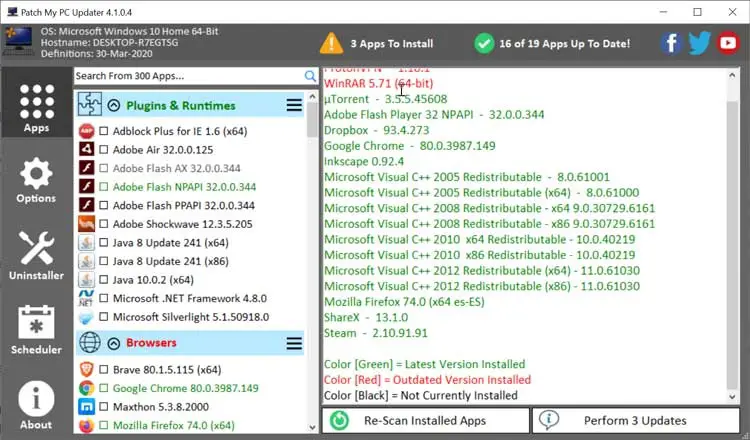Click the WinRAR 5.71 (64-bit) entry
This screenshot has width=750, height=440.
[x=378, y=83]
